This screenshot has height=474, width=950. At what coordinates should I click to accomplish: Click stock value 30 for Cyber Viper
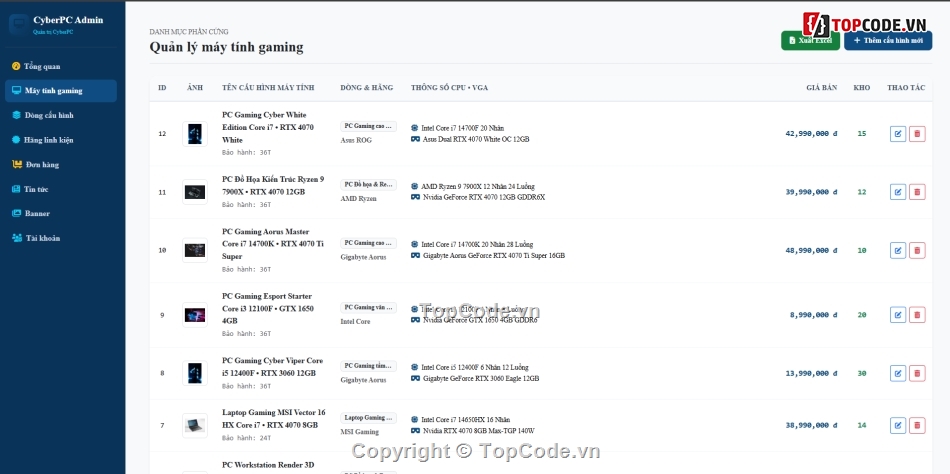862,373
